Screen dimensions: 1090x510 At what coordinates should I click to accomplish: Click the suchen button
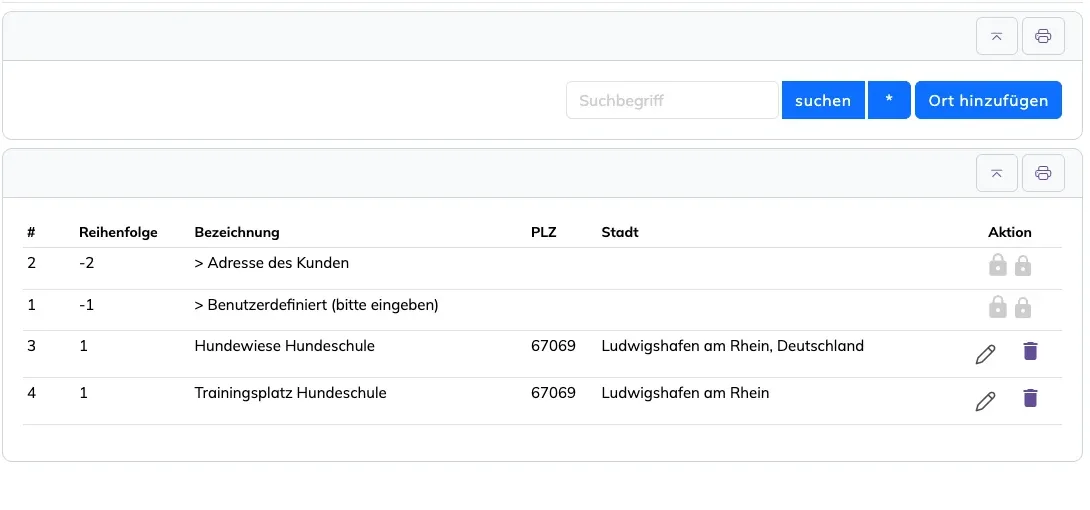(x=823, y=100)
